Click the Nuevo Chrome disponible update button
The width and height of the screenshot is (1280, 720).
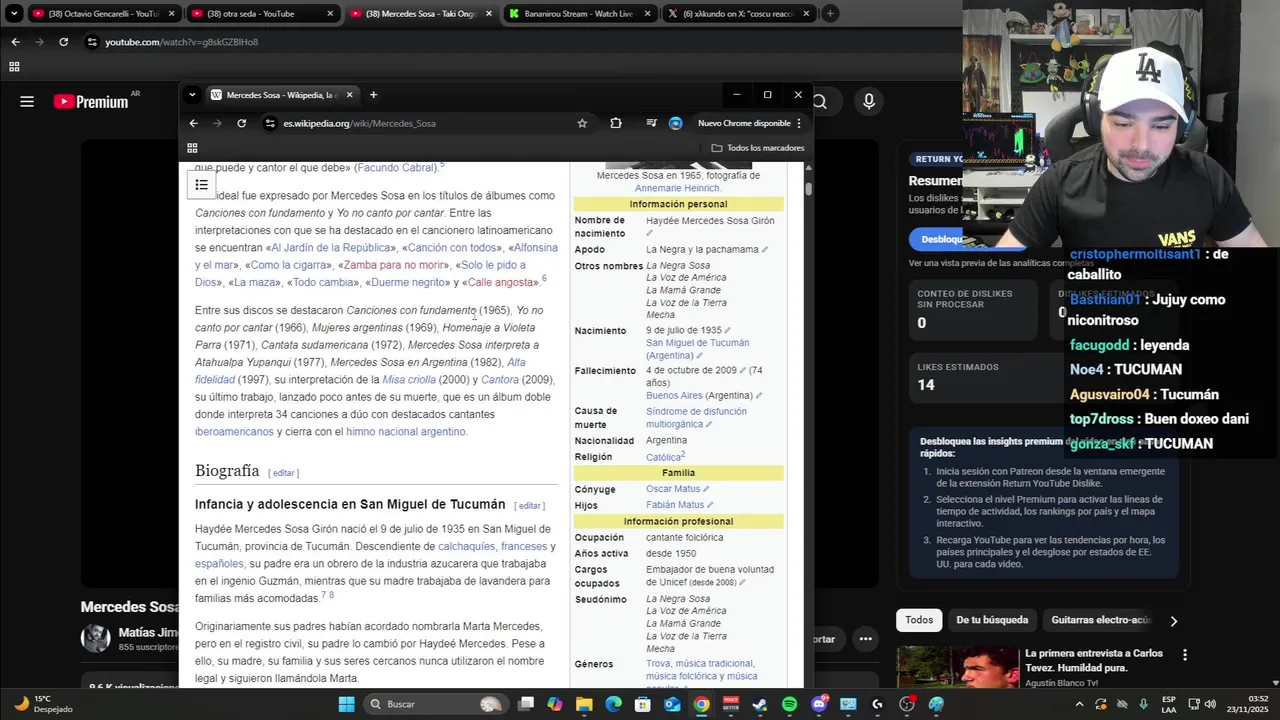pyautogui.click(x=744, y=123)
